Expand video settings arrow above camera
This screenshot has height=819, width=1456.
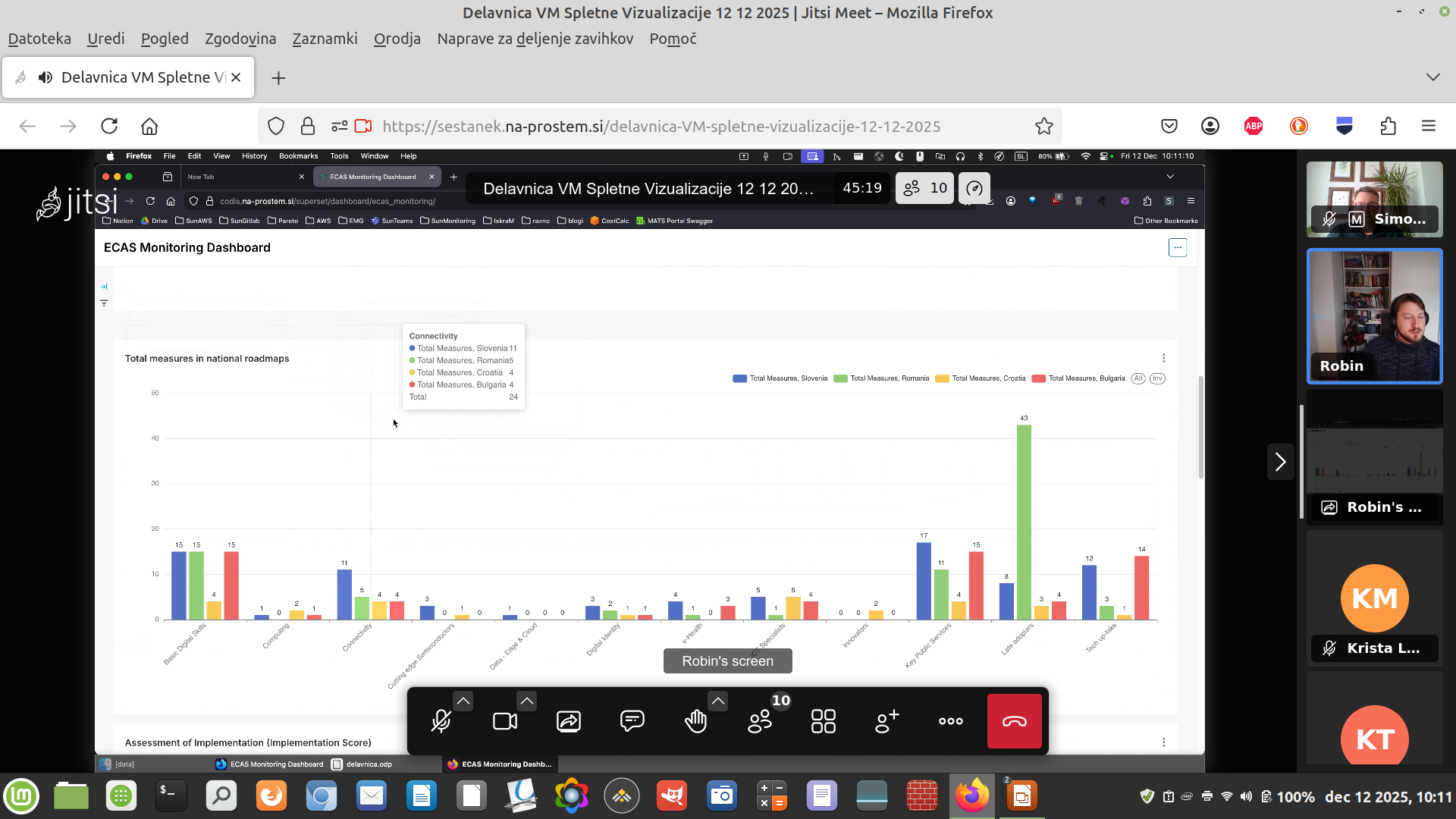tap(527, 701)
